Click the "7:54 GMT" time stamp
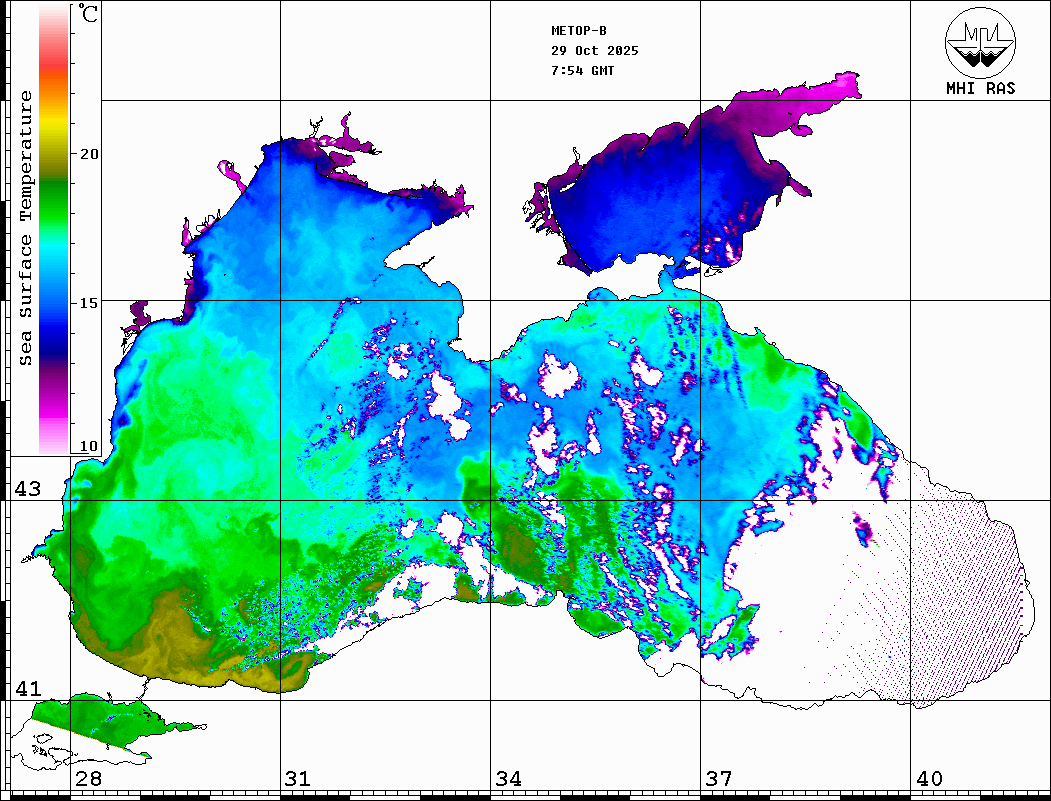 pos(583,71)
